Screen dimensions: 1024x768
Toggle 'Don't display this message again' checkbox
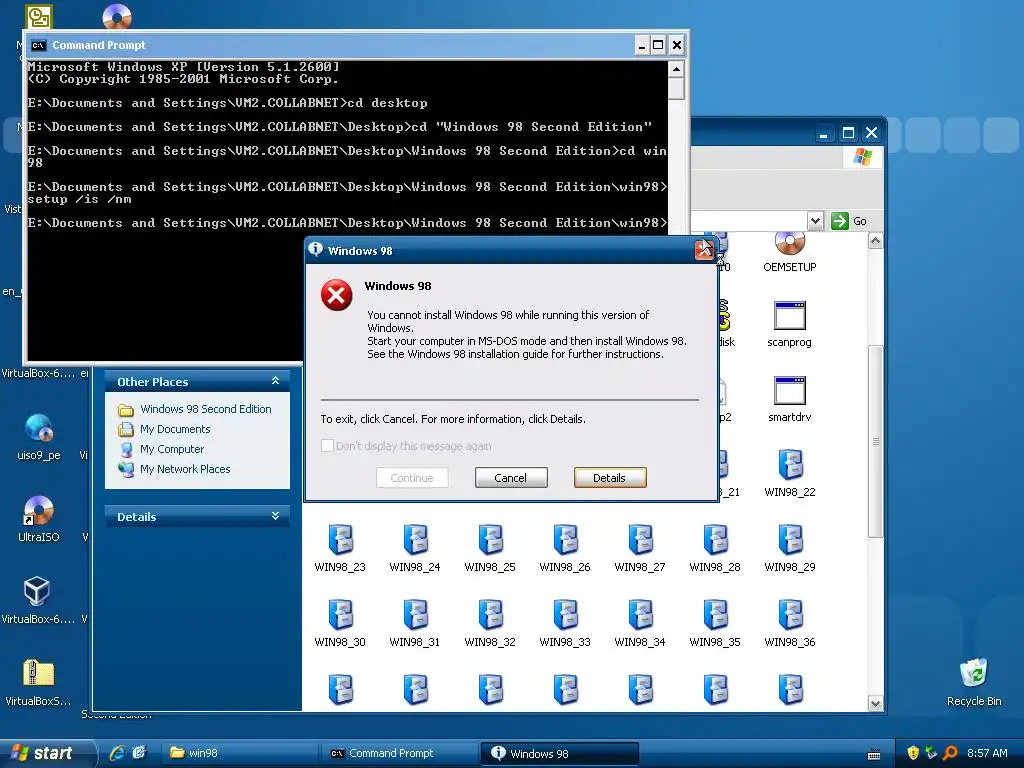click(x=327, y=445)
